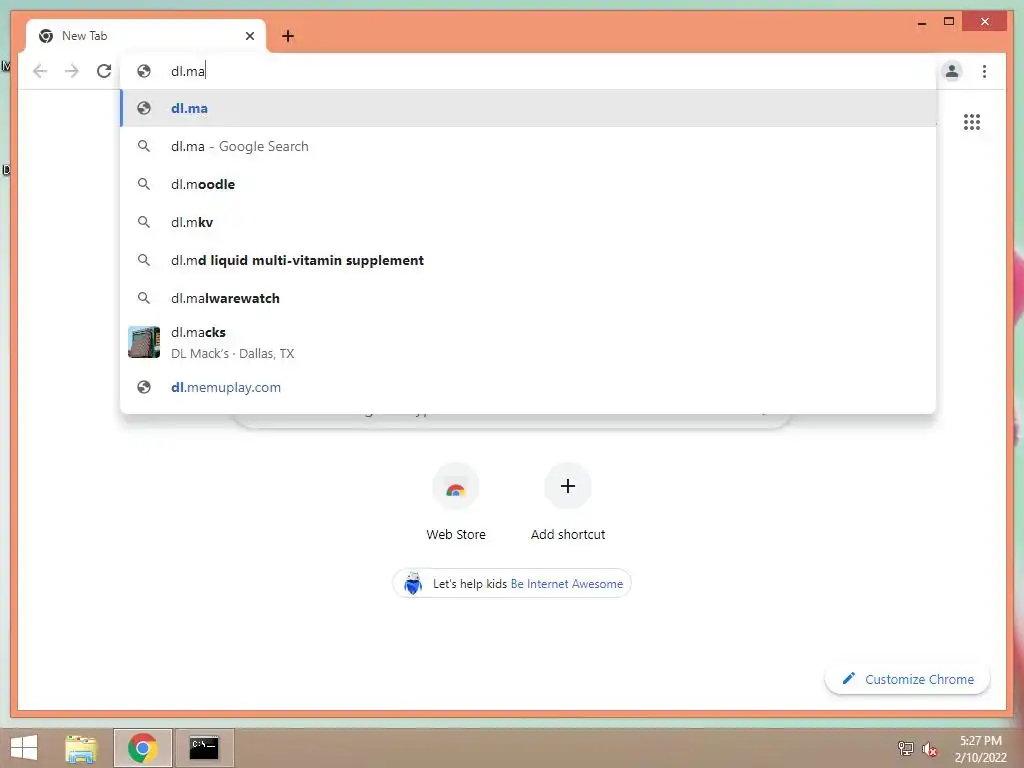Viewport: 1024px width, 768px height.
Task: Choose dl.md liquid multi-vitamin supplement suggestion
Action: [x=528, y=260]
